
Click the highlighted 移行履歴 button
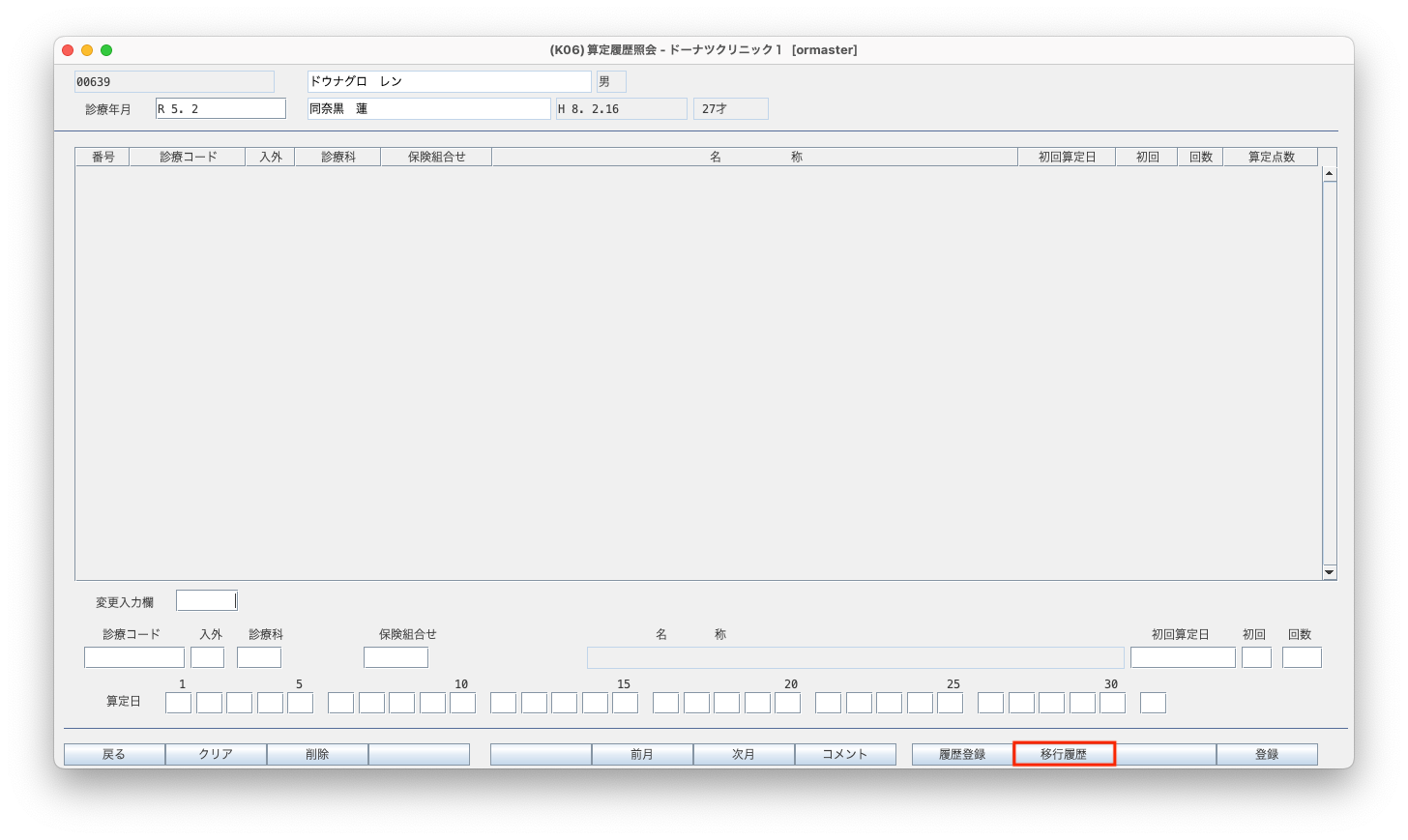point(1064,754)
